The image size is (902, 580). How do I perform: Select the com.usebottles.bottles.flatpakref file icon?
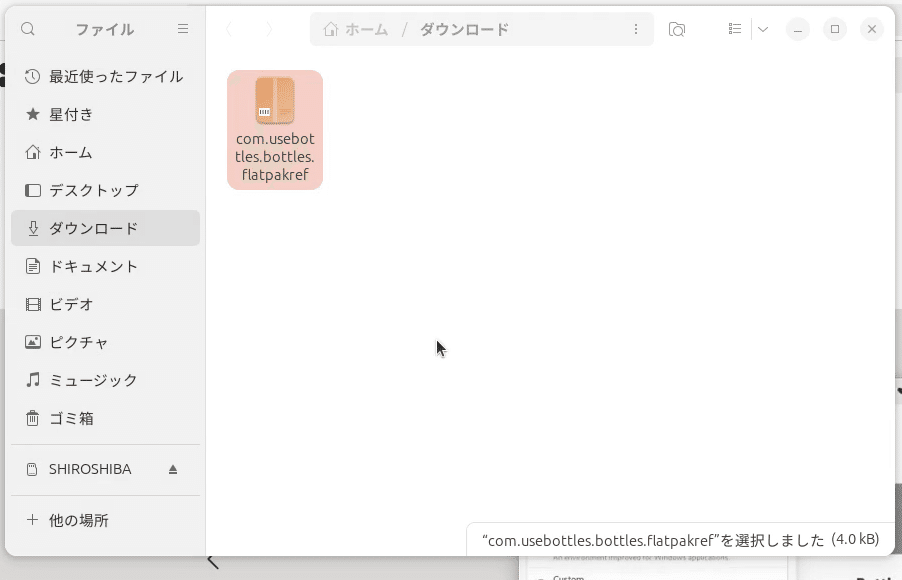275,101
